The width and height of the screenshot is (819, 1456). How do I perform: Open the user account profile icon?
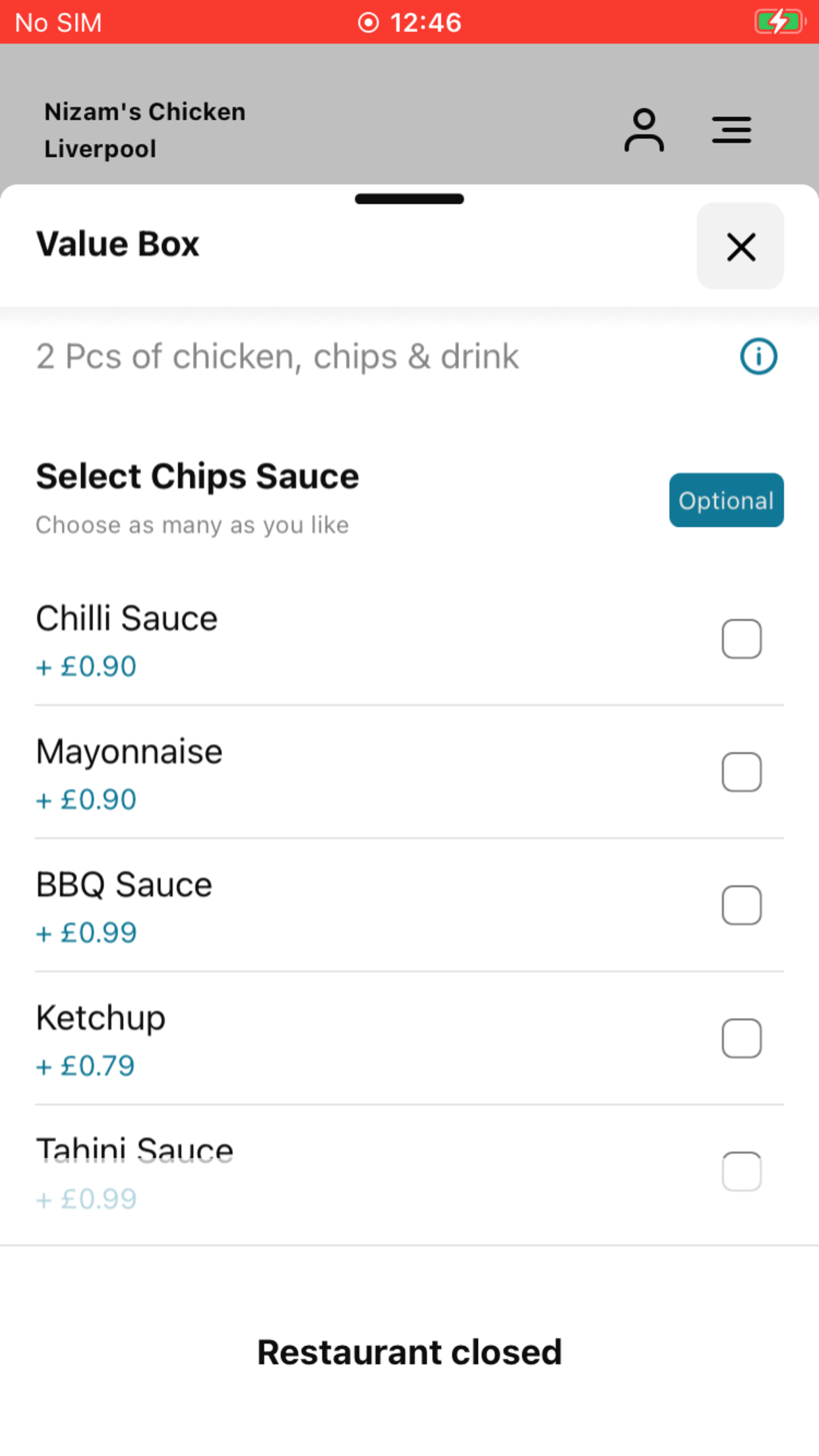644,130
